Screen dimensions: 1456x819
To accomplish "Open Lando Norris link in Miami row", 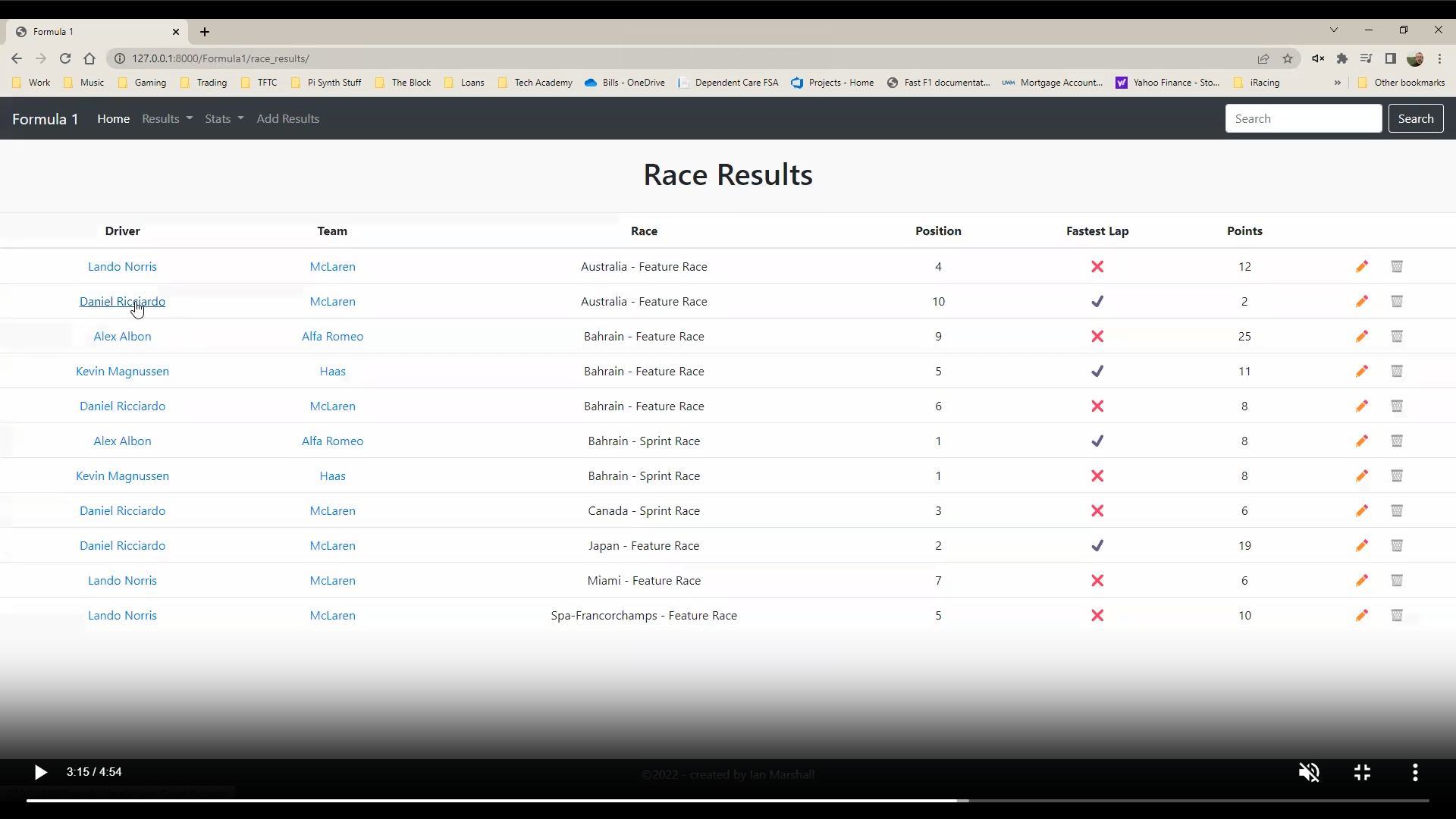I will (122, 580).
